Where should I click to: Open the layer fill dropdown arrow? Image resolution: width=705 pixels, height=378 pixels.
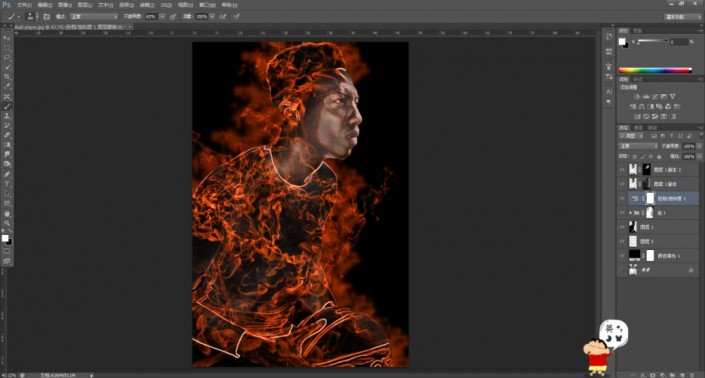point(699,156)
